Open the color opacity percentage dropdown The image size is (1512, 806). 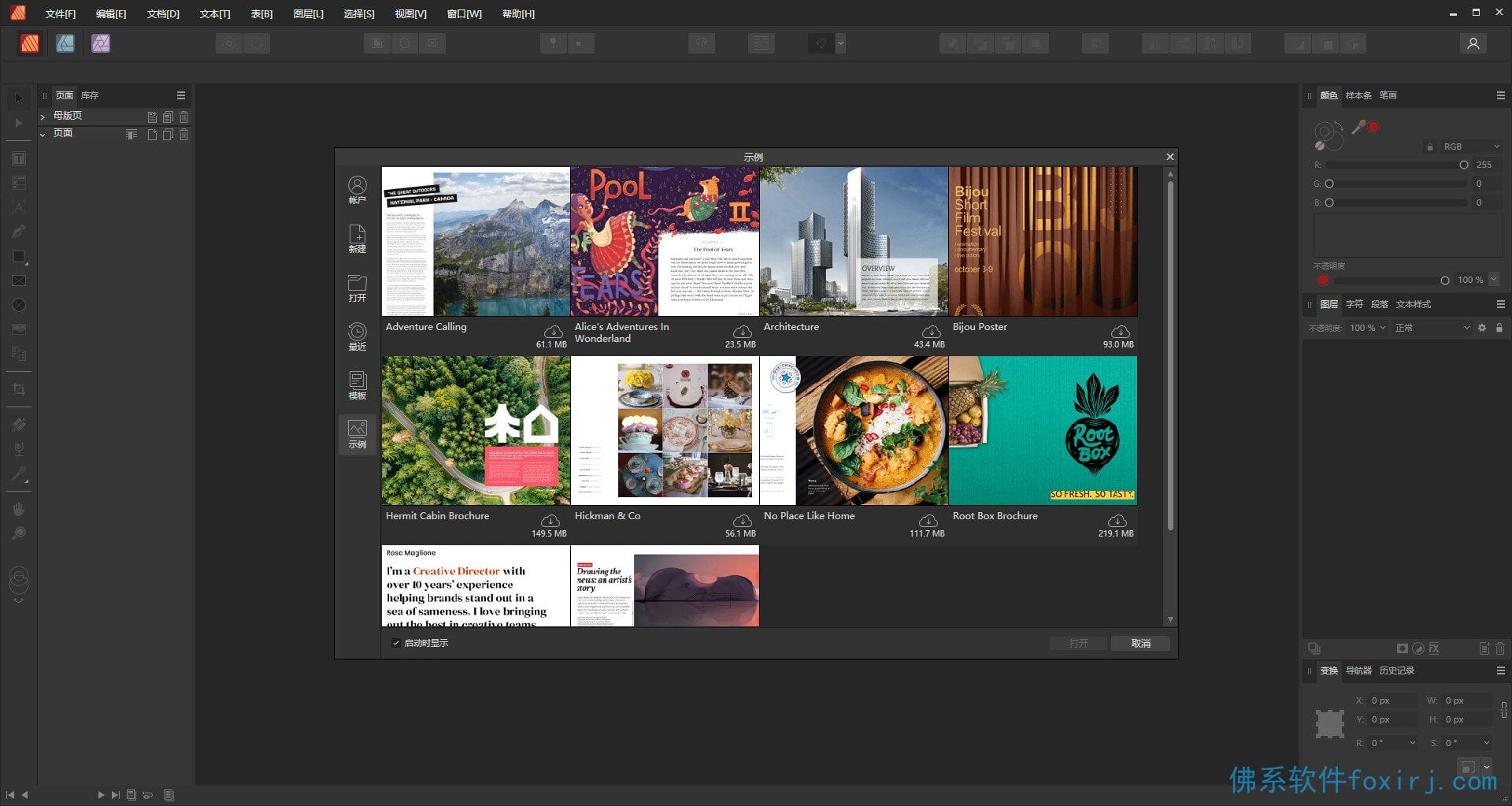pos(1494,280)
